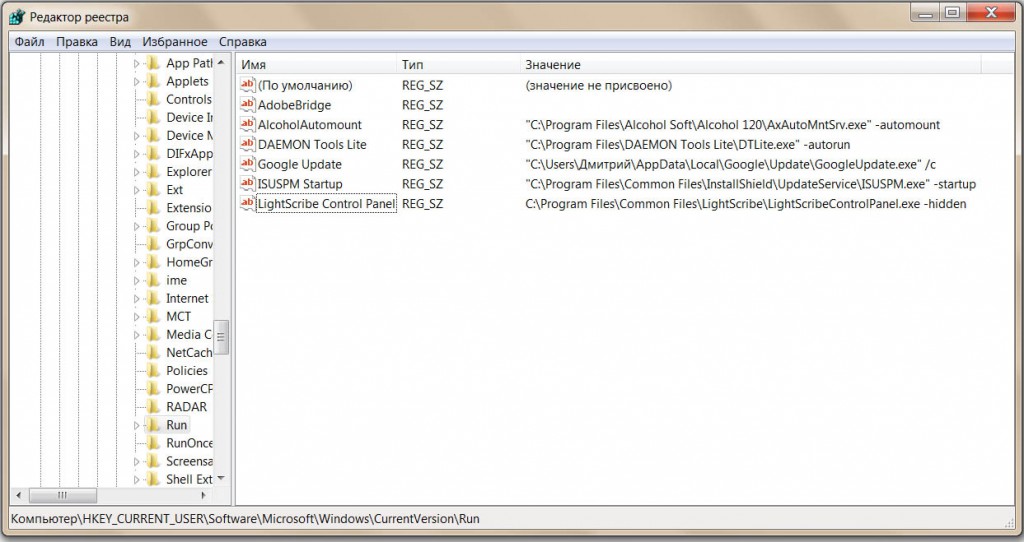Click the Registry Editor title bar icon
The height and width of the screenshot is (542, 1024).
point(17,17)
